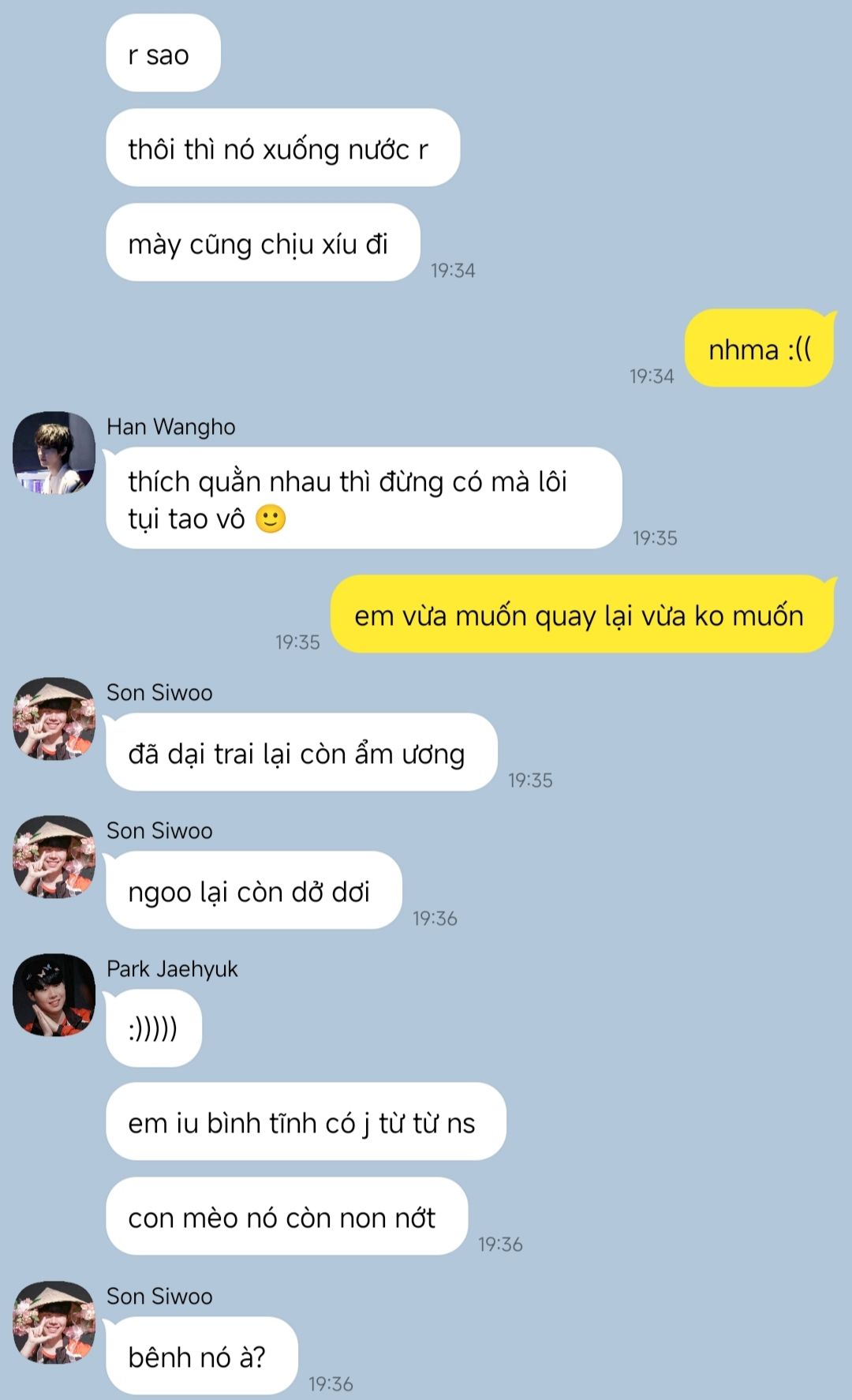
Task: Tap Son Siwoo's avatar beside 'đã dại trai' message
Action: click(54, 718)
